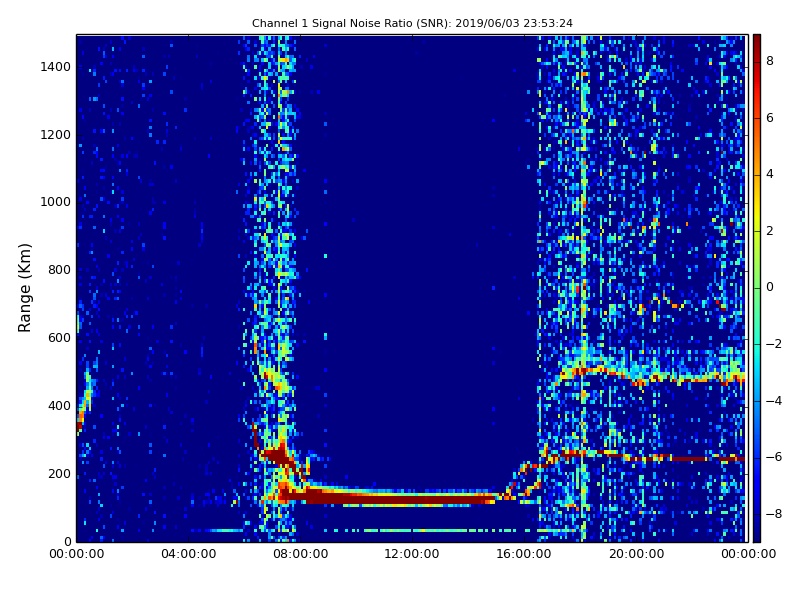
Task: Click the dark blue bottom of the colorbar
Action: (x=757, y=533)
